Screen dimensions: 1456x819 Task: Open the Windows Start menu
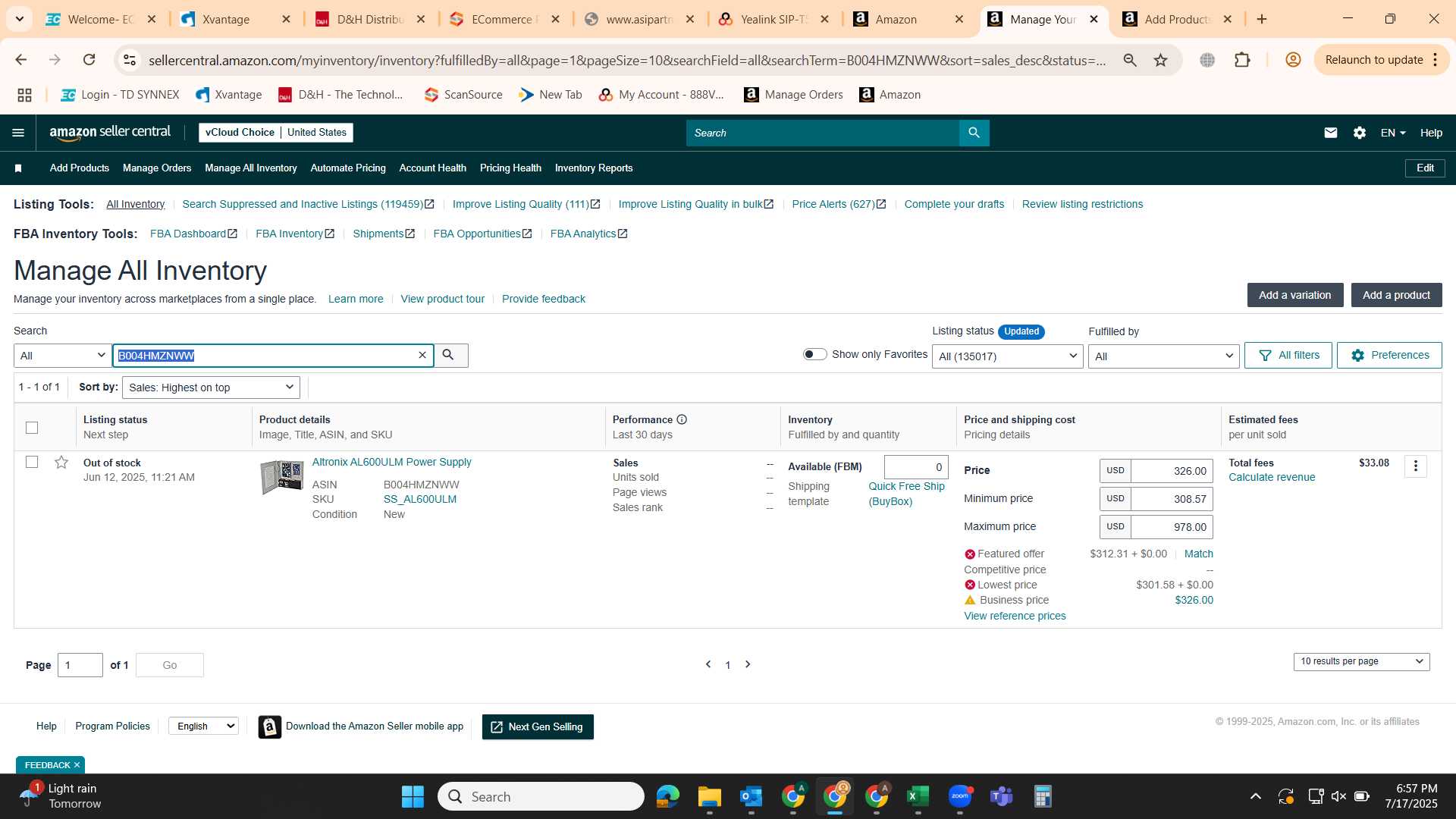413,796
